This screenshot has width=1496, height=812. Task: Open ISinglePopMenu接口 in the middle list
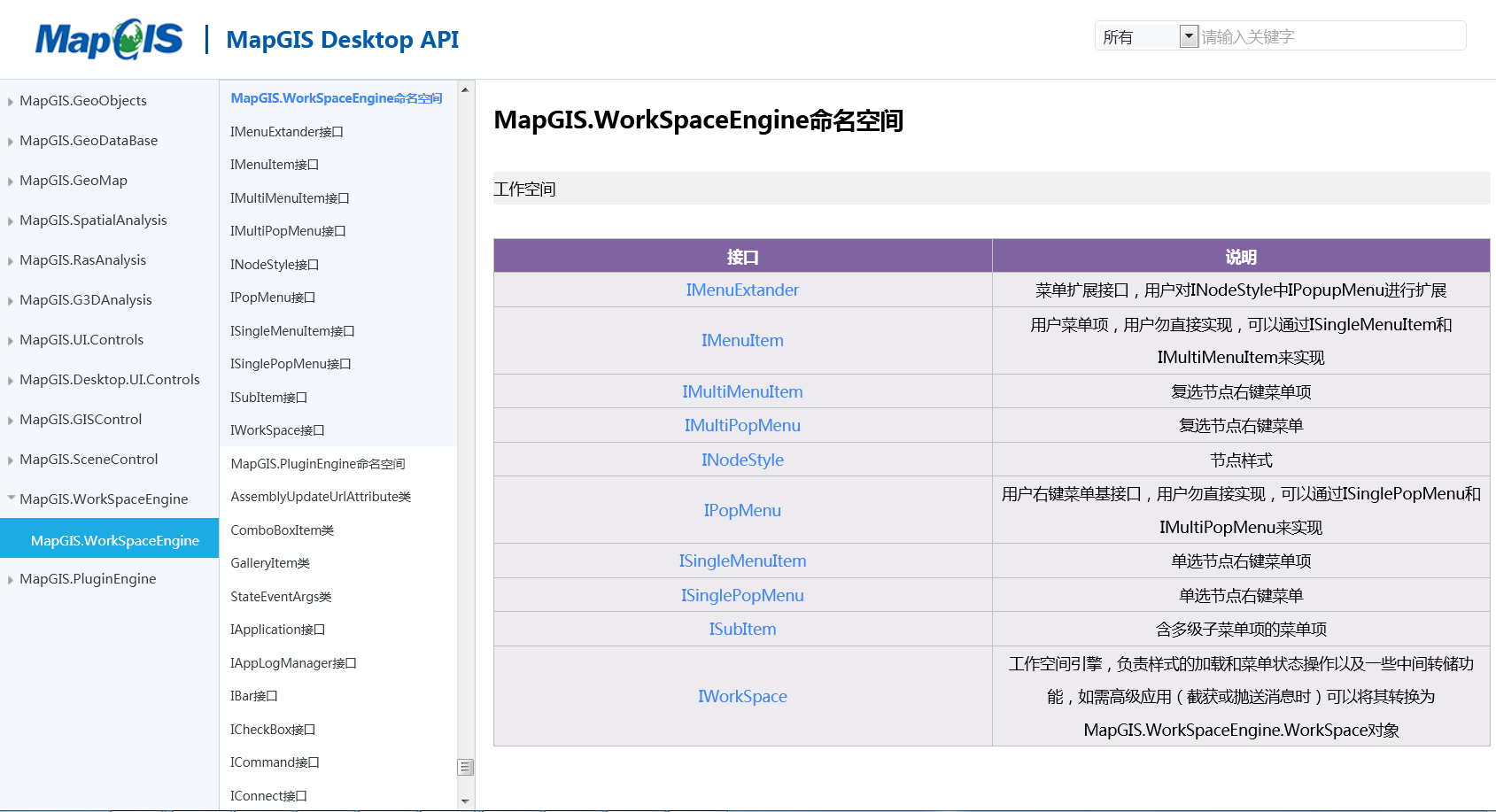[291, 364]
